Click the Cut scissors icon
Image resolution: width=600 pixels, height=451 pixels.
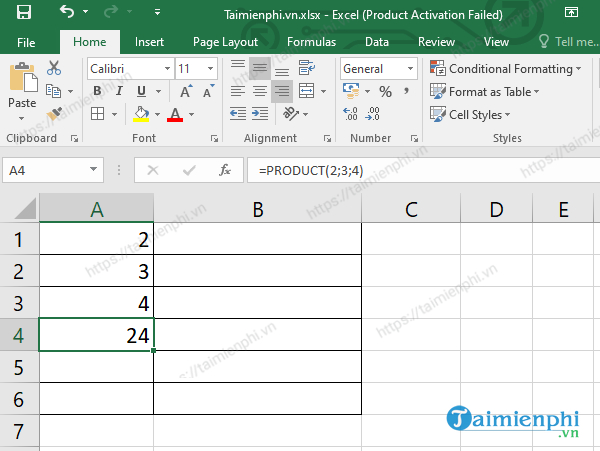click(x=54, y=68)
